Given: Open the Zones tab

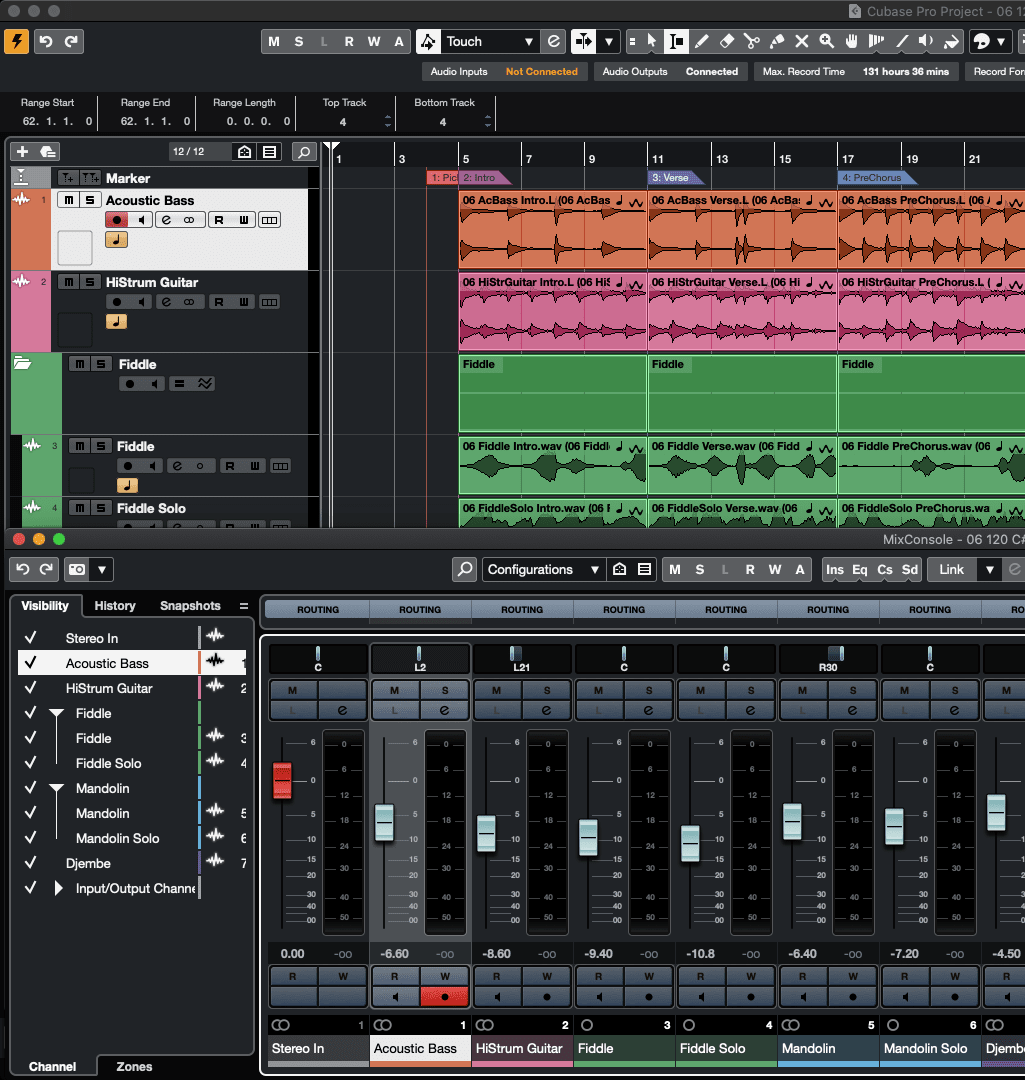Looking at the screenshot, I should (134, 1067).
